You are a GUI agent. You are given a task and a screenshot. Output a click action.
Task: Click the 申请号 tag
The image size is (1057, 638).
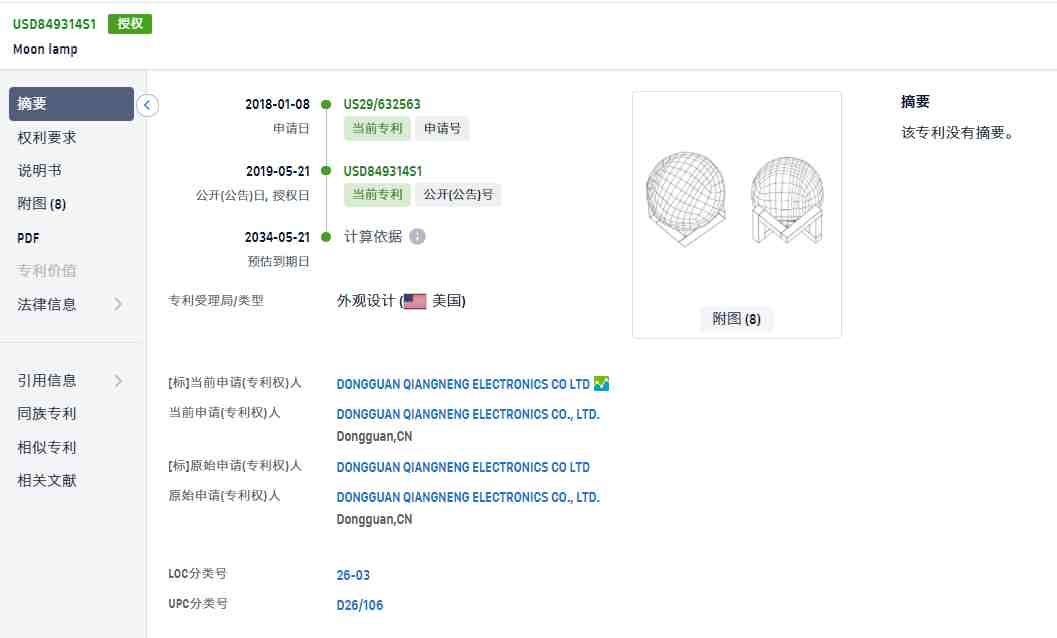click(x=442, y=128)
